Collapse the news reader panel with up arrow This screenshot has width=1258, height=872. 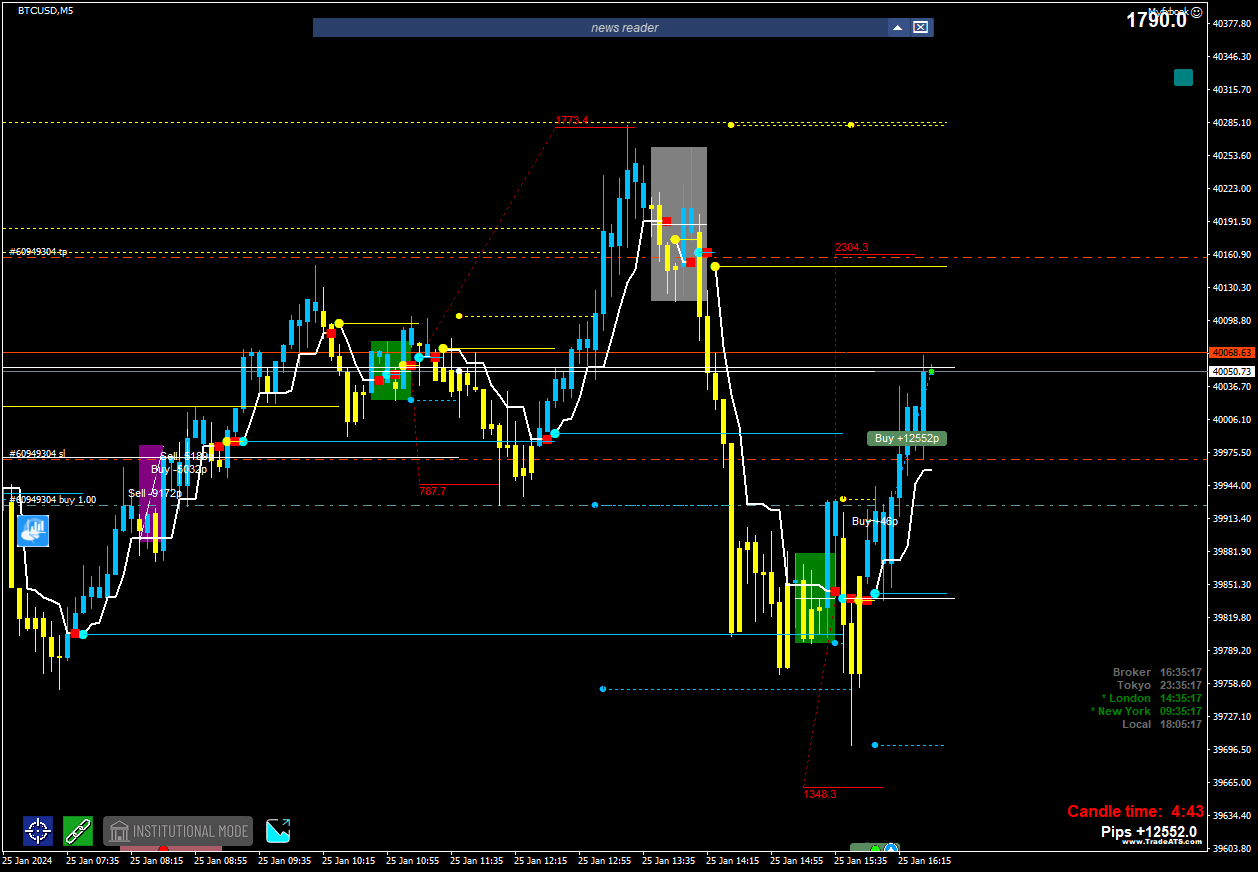point(897,28)
